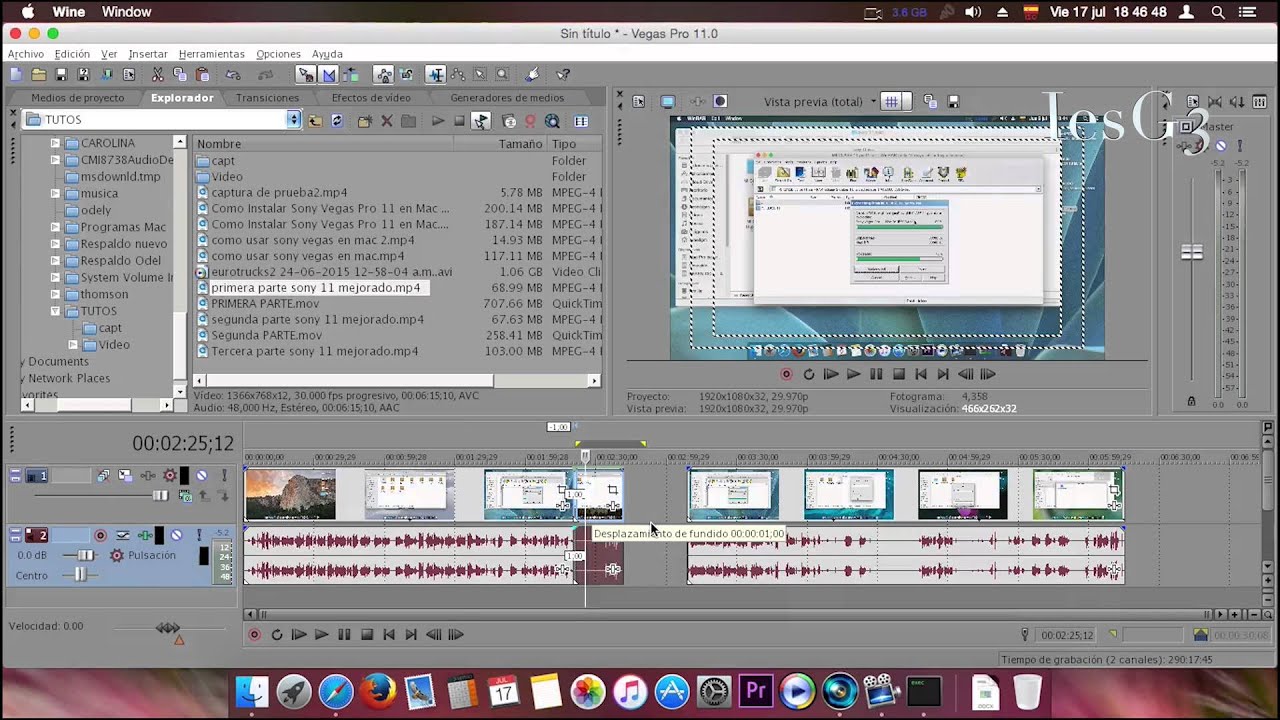1280x720 pixels.
Task: Refresh the Explorer file list
Action: (x=337, y=121)
